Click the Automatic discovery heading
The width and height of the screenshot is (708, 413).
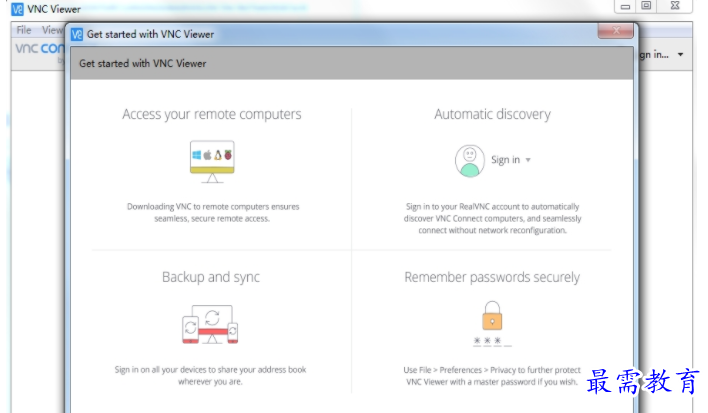(x=492, y=114)
